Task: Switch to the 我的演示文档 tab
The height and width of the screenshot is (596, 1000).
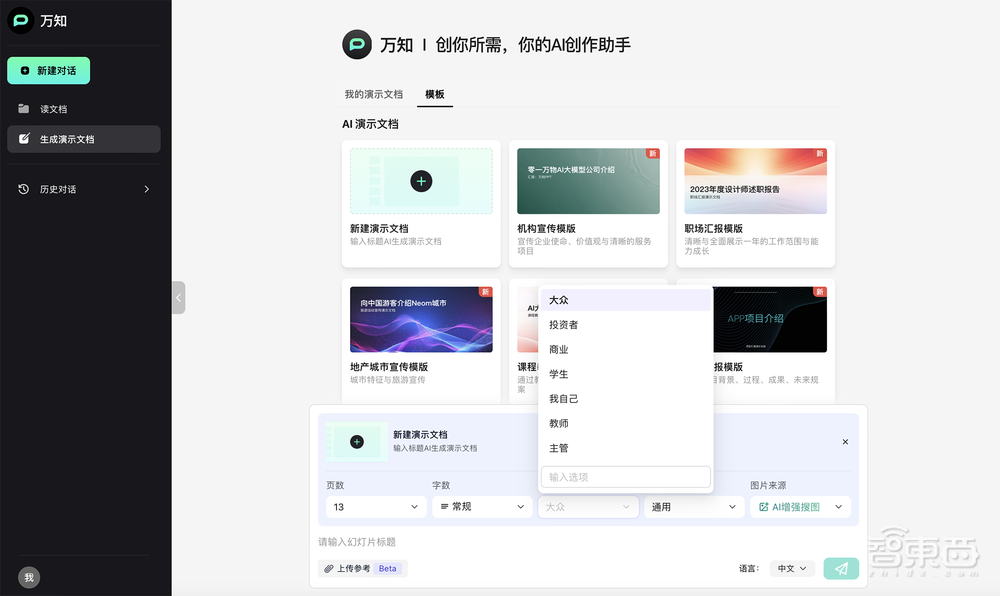Action: click(373, 93)
